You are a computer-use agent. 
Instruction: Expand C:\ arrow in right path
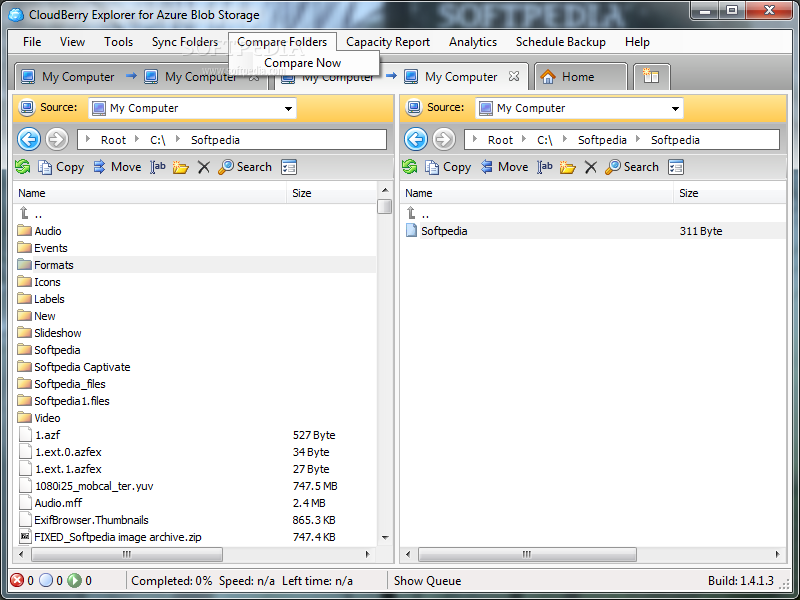point(523,139)
